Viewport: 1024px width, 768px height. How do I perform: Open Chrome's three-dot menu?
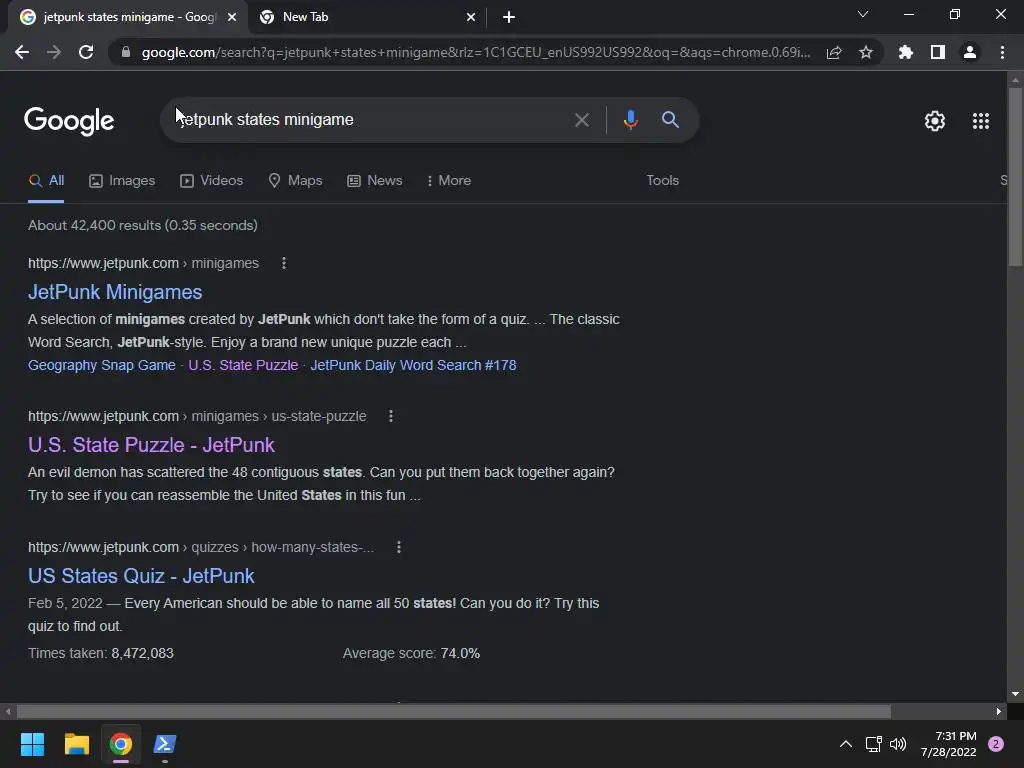click(1002, 52)
